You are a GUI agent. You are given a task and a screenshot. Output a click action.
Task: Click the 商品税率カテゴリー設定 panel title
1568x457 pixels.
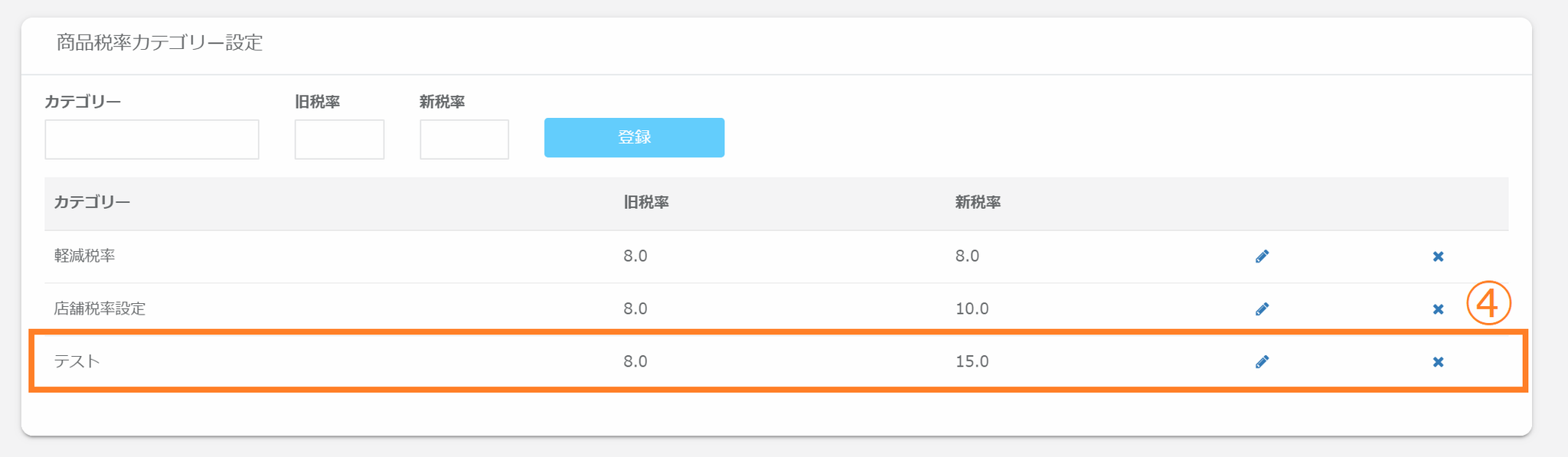click(x=159, y=43)
